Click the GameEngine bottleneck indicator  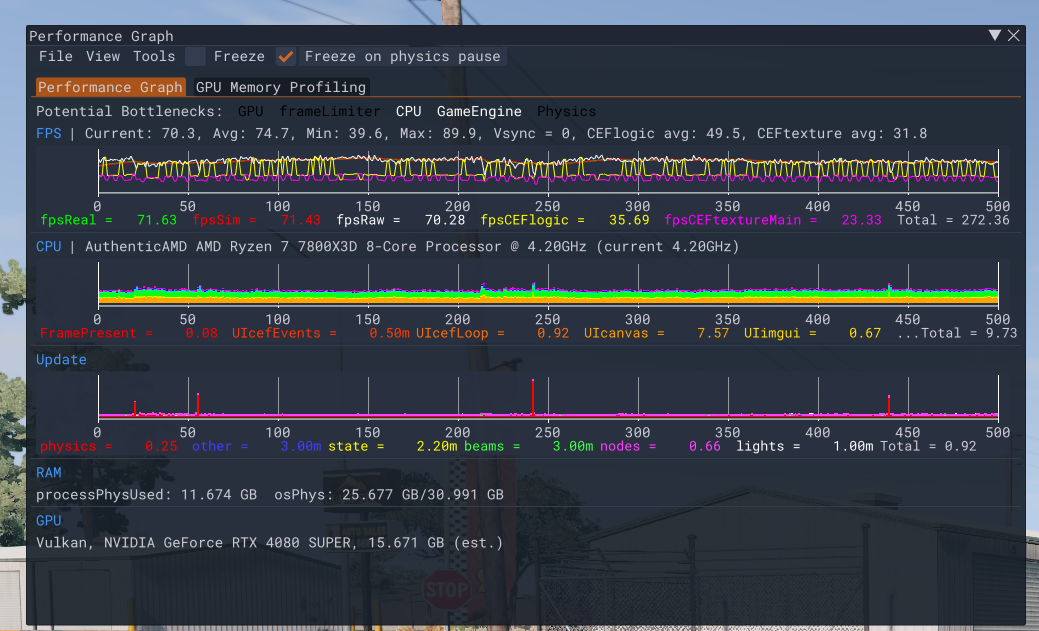pyautogui.click(x=479, y=111)
